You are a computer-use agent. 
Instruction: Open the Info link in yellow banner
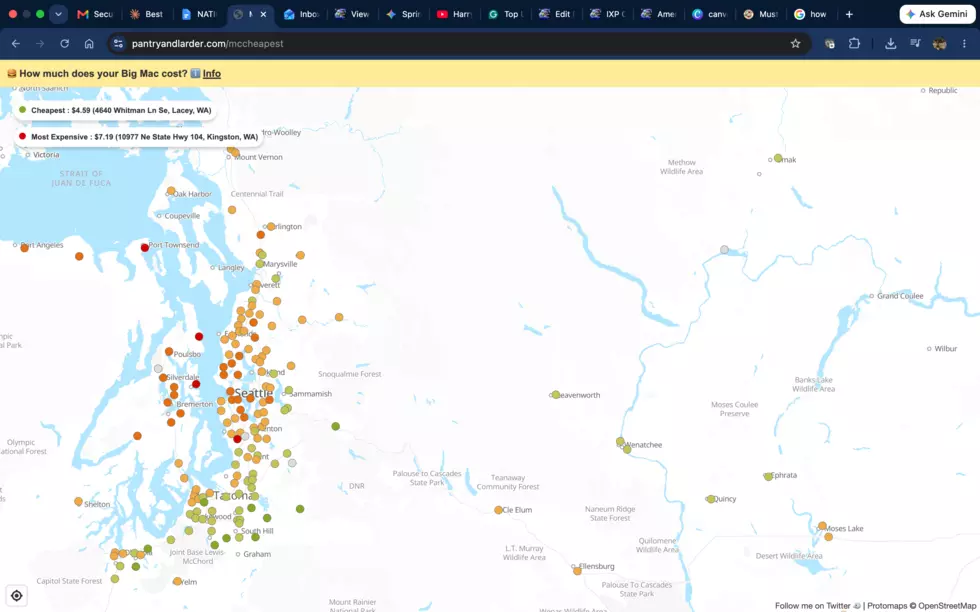[x=211, y=74]
